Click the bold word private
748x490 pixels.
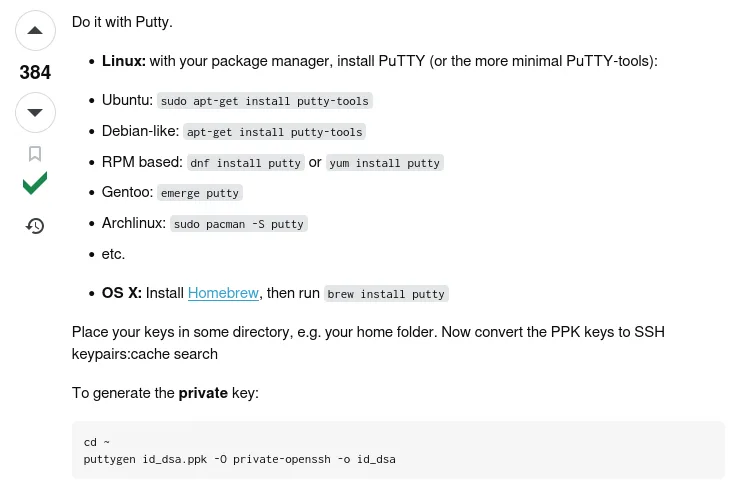(x=203, y=393)
